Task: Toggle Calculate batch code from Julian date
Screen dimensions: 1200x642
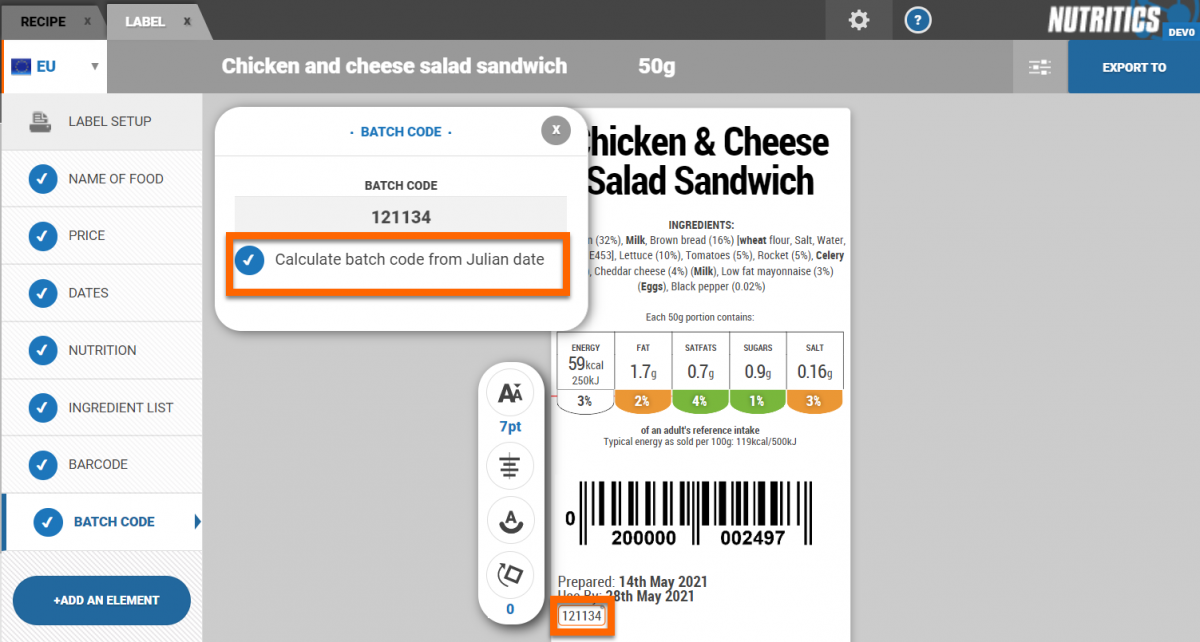Action: pos(249,260)
